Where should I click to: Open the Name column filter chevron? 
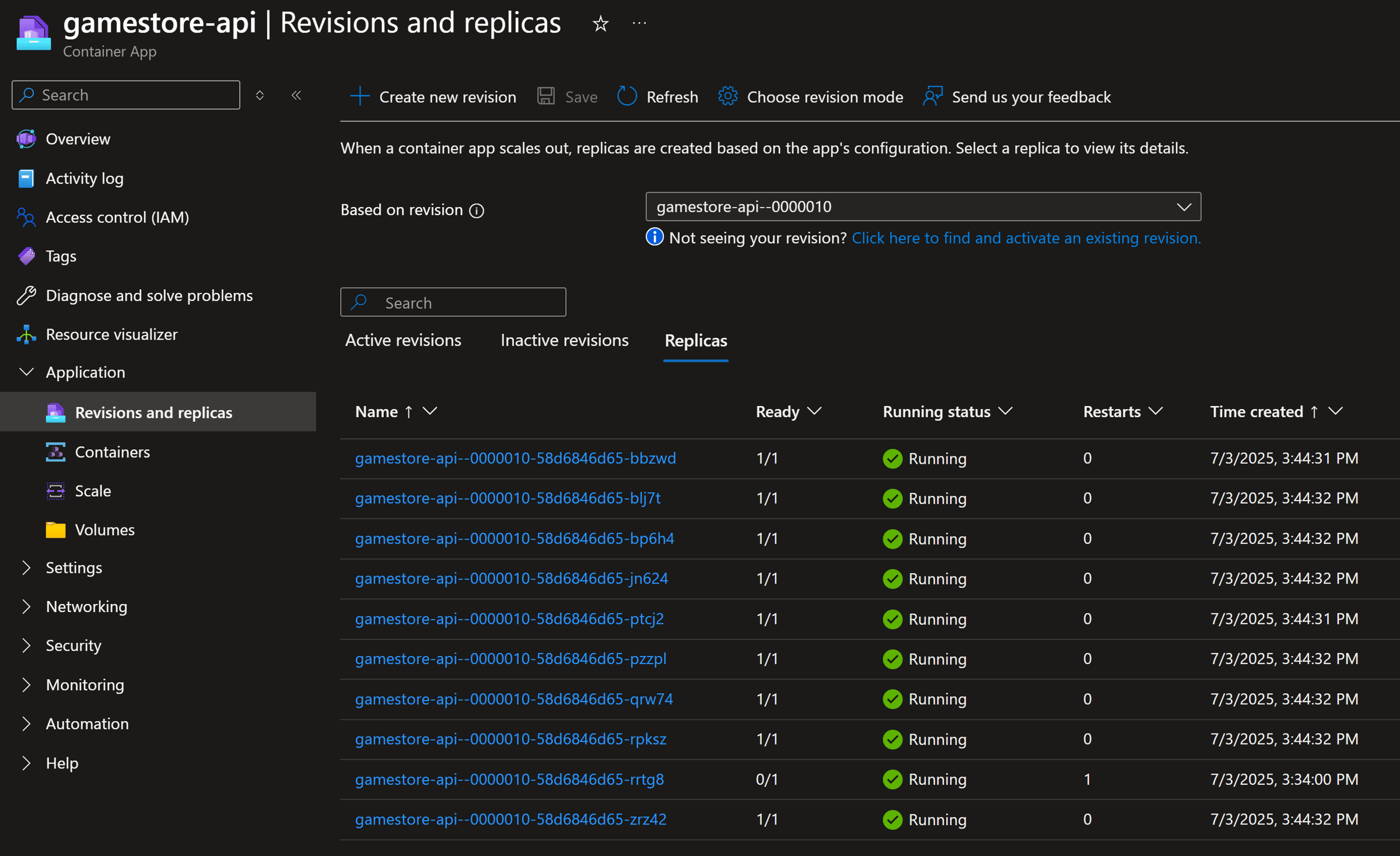click(430, 411)
